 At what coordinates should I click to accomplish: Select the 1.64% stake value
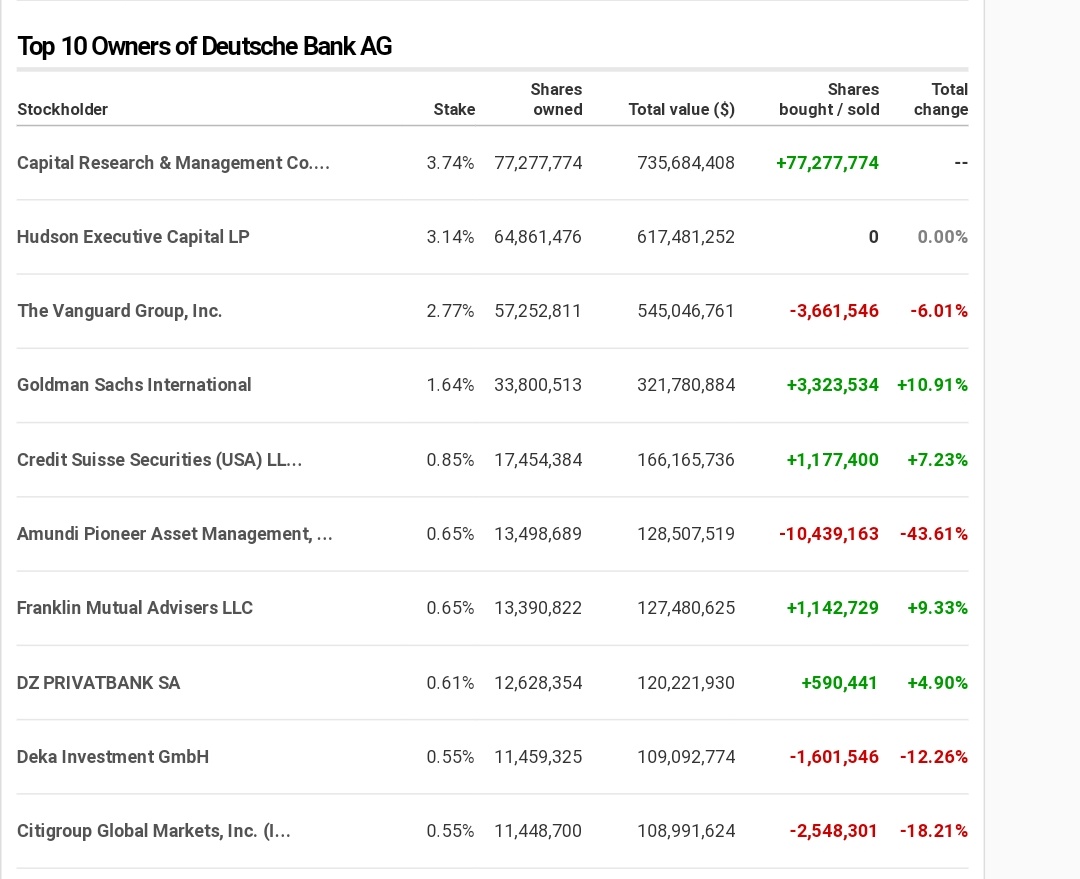[450, 384]
